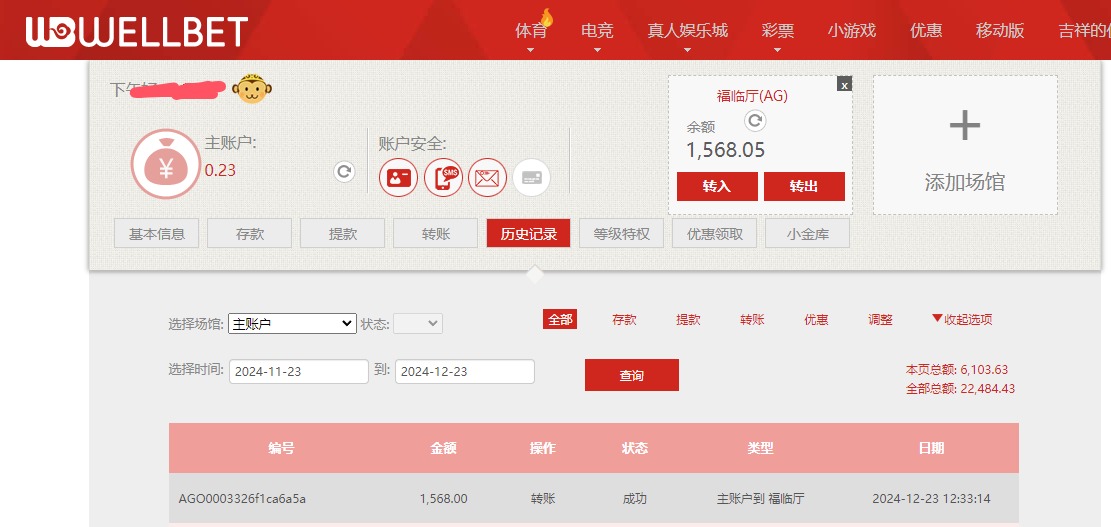Click the 转入 transfer-in button
This screenshot has height=527, width=1111.
point(716,187)
